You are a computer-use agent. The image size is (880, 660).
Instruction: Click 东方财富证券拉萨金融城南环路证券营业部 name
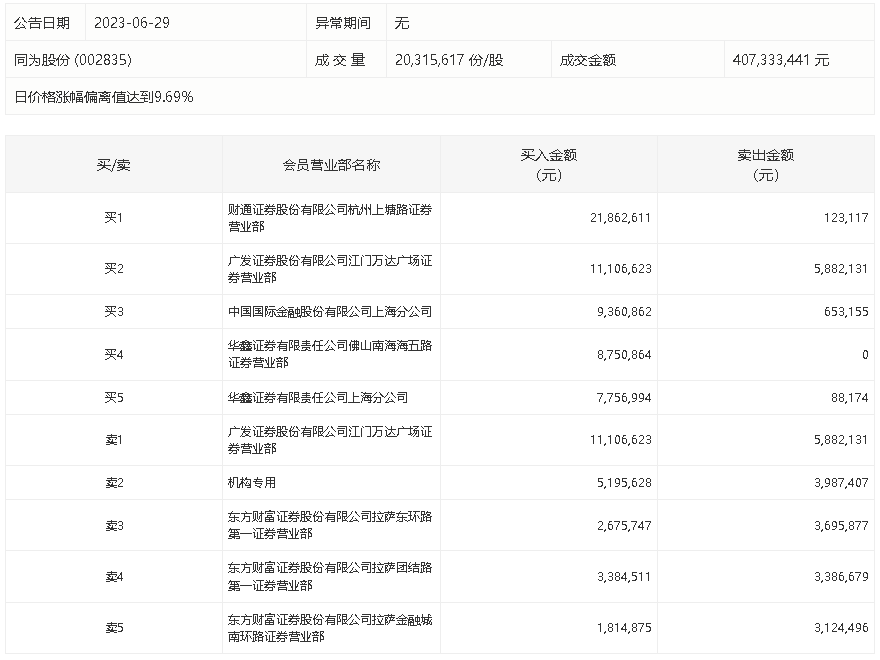point(330,628)
